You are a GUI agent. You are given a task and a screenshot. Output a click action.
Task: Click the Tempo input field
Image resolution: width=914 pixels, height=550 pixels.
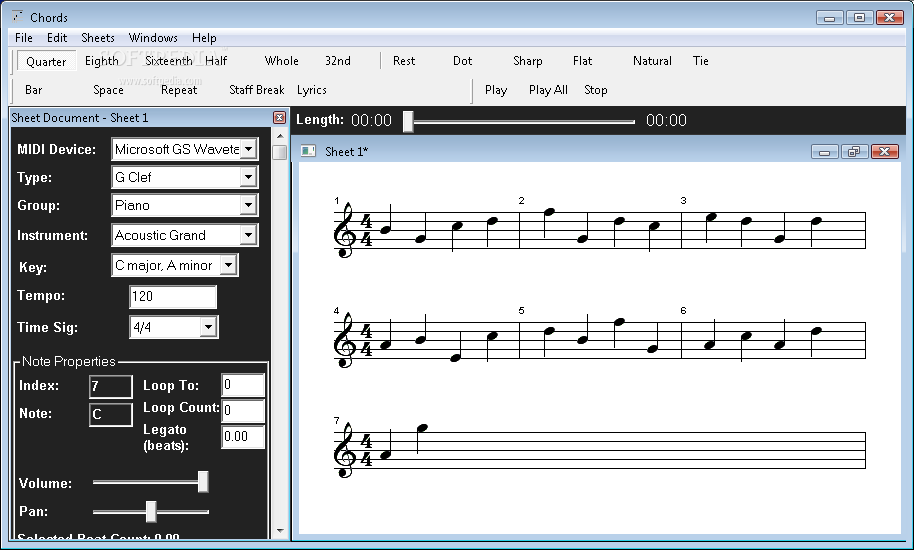point(173,297)
